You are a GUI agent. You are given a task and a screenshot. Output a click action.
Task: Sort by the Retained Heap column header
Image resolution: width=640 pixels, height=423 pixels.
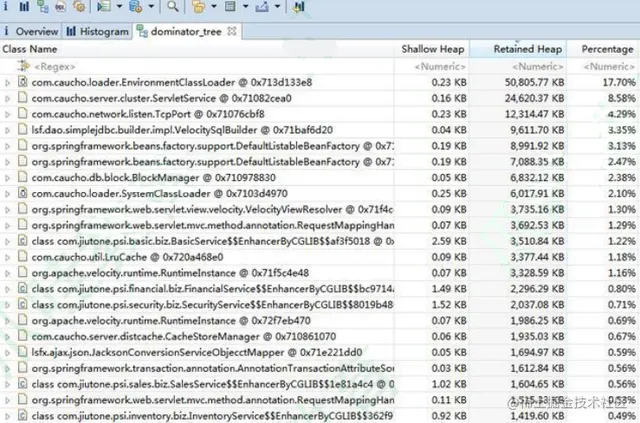click(x=528, y=49)
